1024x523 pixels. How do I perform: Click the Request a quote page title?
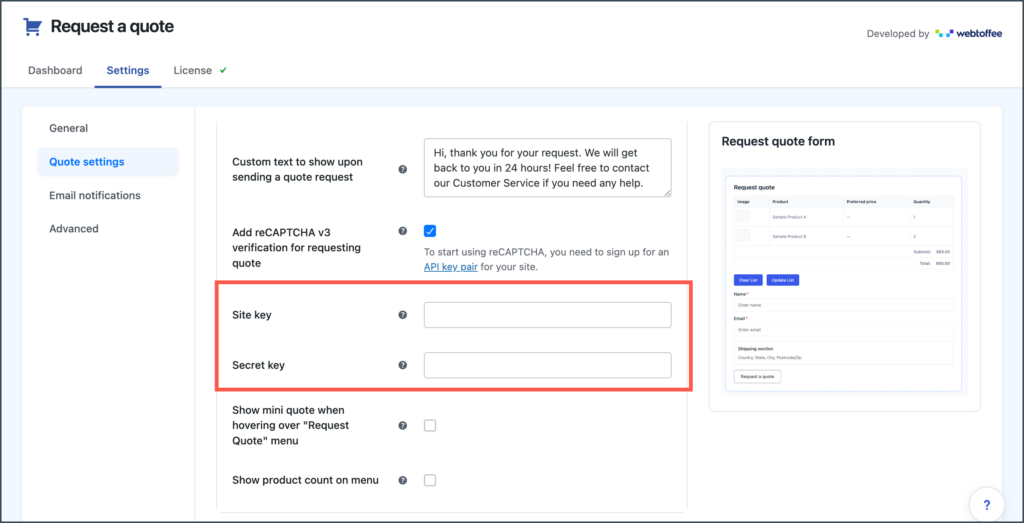pos(112,26)
